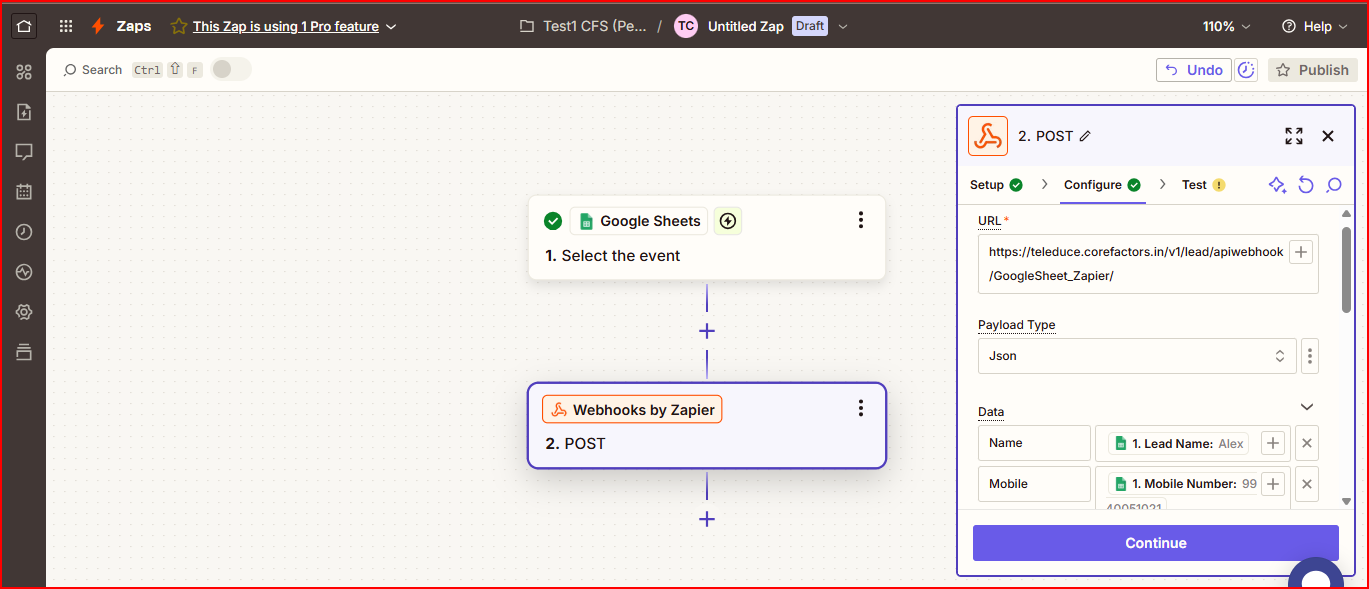Open the Payload Type Json dropdown
Image resolution: width=1369 pixels, height=589 pixels.
(x=1137, y=356)
